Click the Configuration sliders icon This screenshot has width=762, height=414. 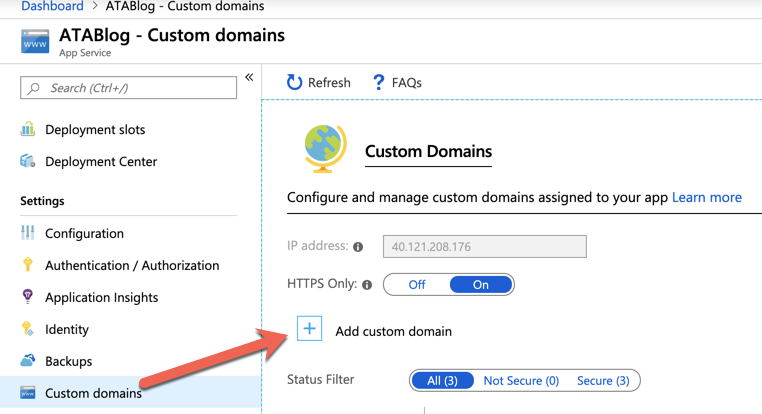(28, 233)
